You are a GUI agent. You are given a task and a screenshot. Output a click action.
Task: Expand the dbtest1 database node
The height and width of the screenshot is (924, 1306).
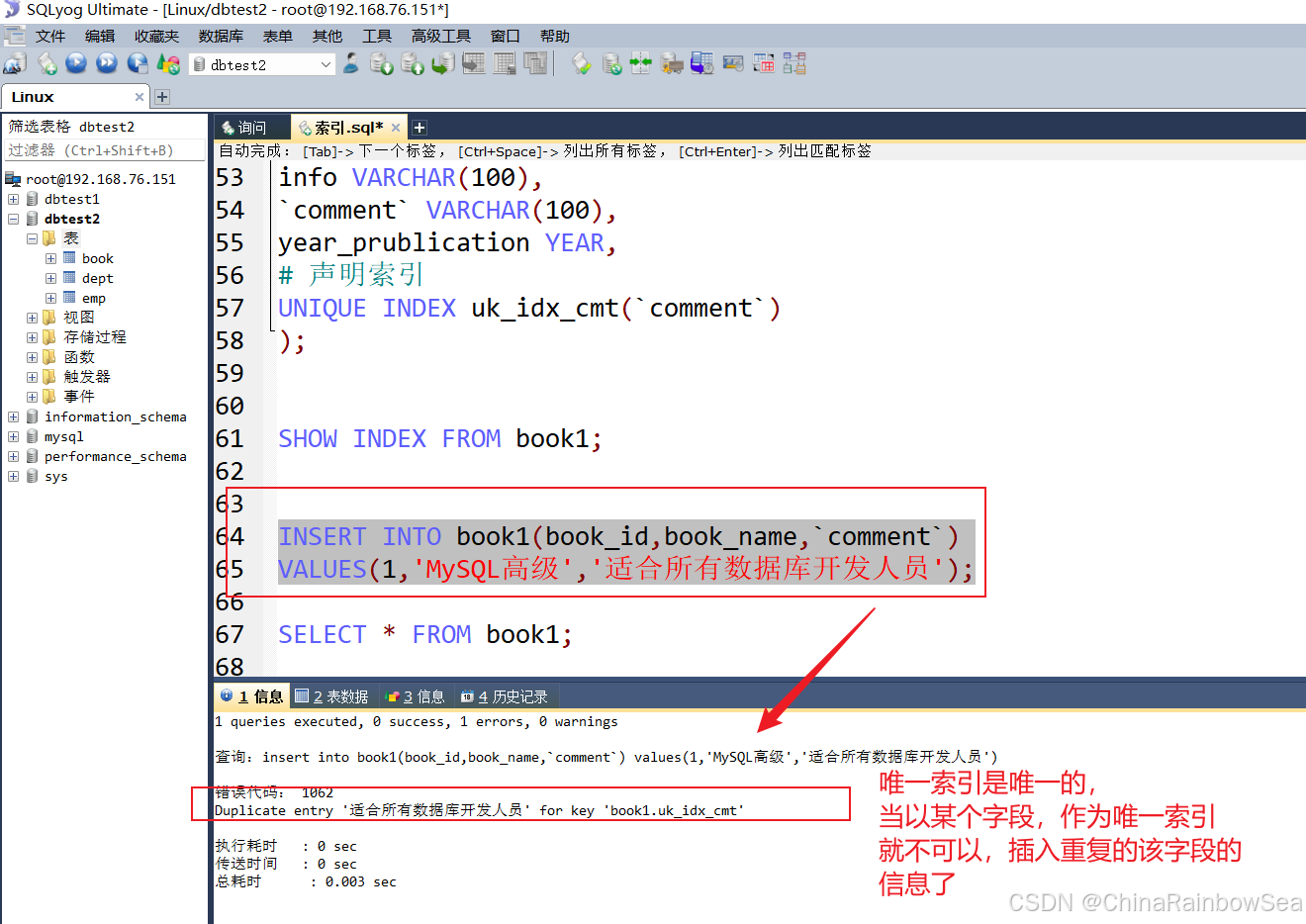point(13,198)
